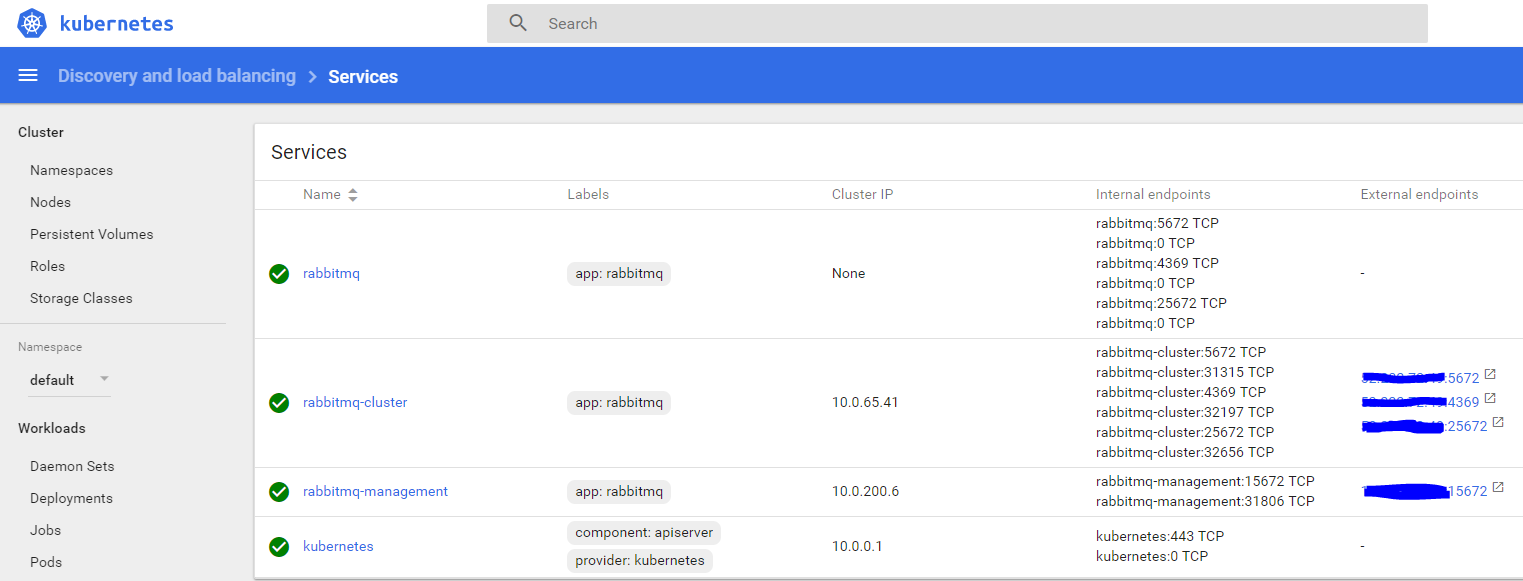The image size is (1523, 581).
Task: Open external link icon for port 25672 endpoint
Action: (x=1498, y=423)
